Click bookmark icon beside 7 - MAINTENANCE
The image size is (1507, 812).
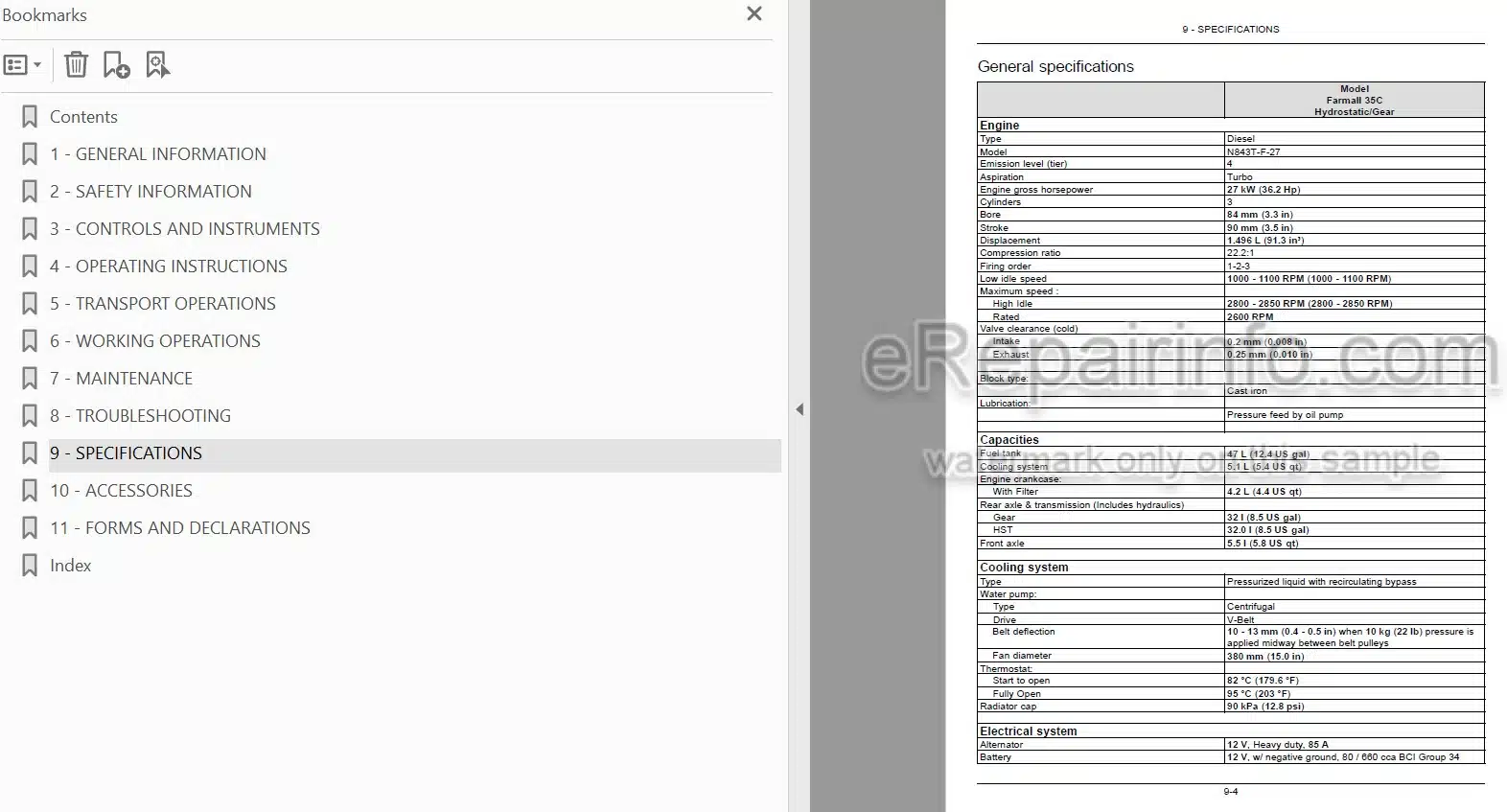[x=30, y=379]
